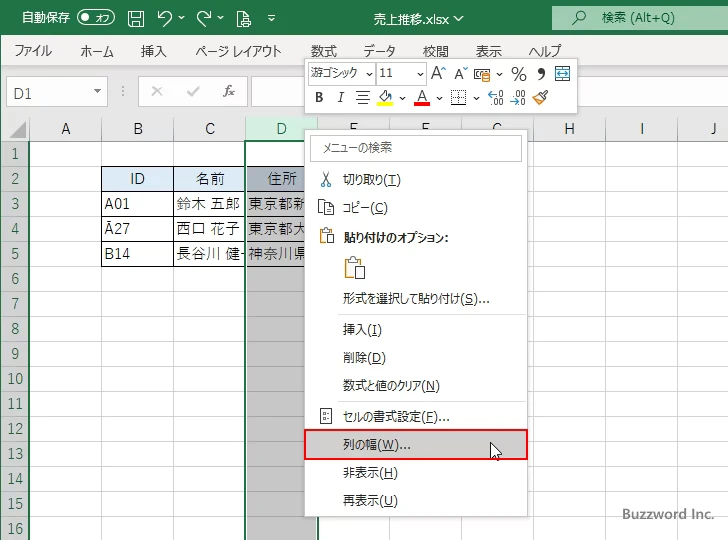Click the formula bar cancel X icon
Viewport: 728px width, 540px height.
[x=157, y=91]
